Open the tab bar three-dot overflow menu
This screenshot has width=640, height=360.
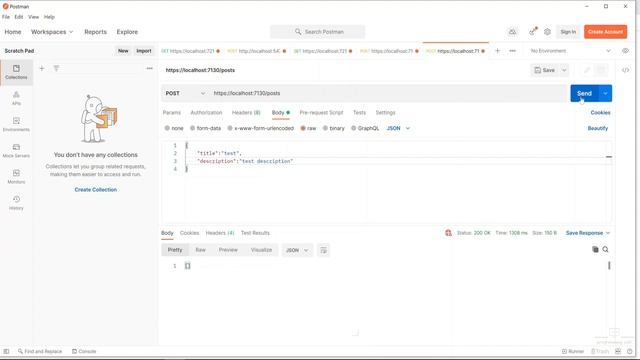pyautogui.click(x=513, y=51)
